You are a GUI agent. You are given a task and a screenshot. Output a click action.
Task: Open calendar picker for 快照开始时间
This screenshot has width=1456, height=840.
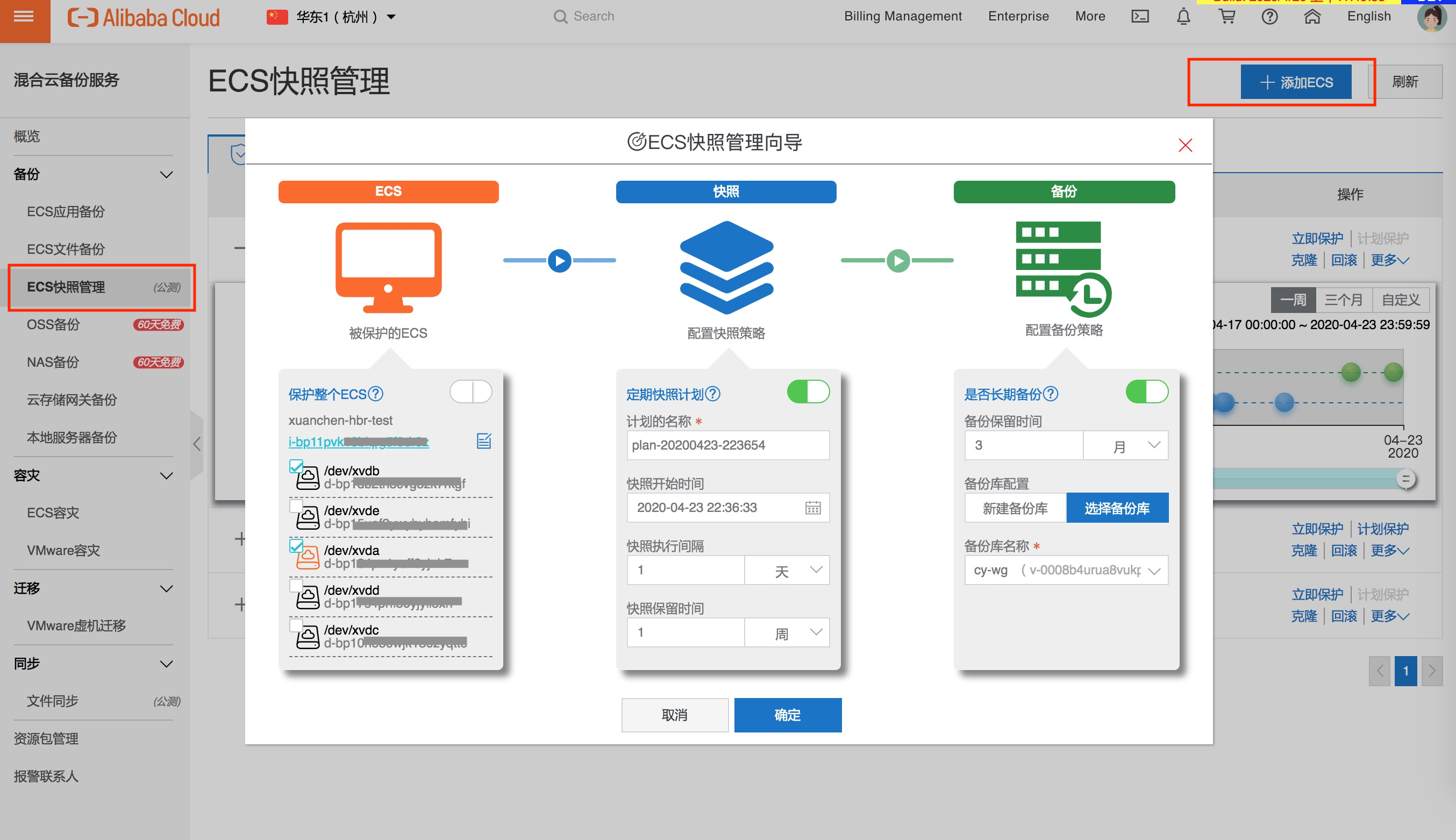[812, 508]
